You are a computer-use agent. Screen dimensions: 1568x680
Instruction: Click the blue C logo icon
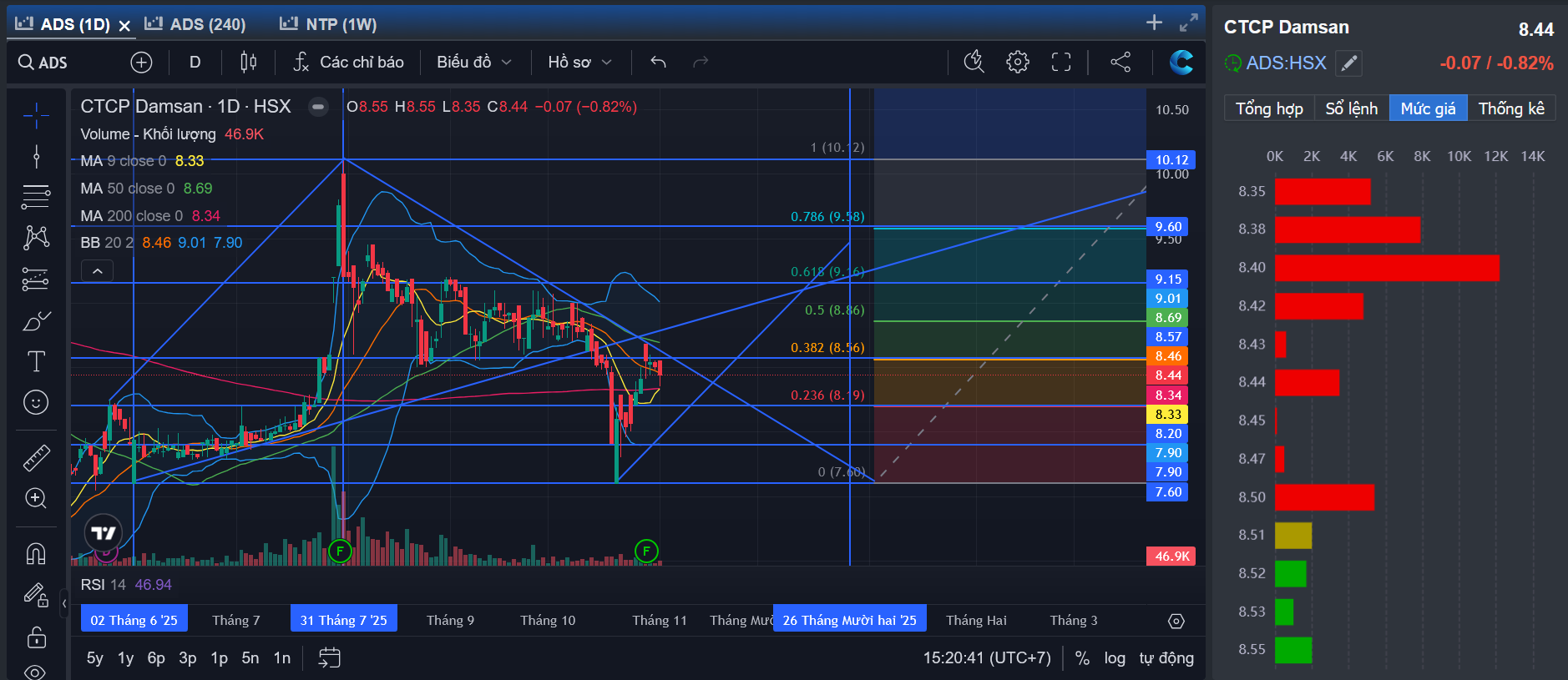(1181, 62)
